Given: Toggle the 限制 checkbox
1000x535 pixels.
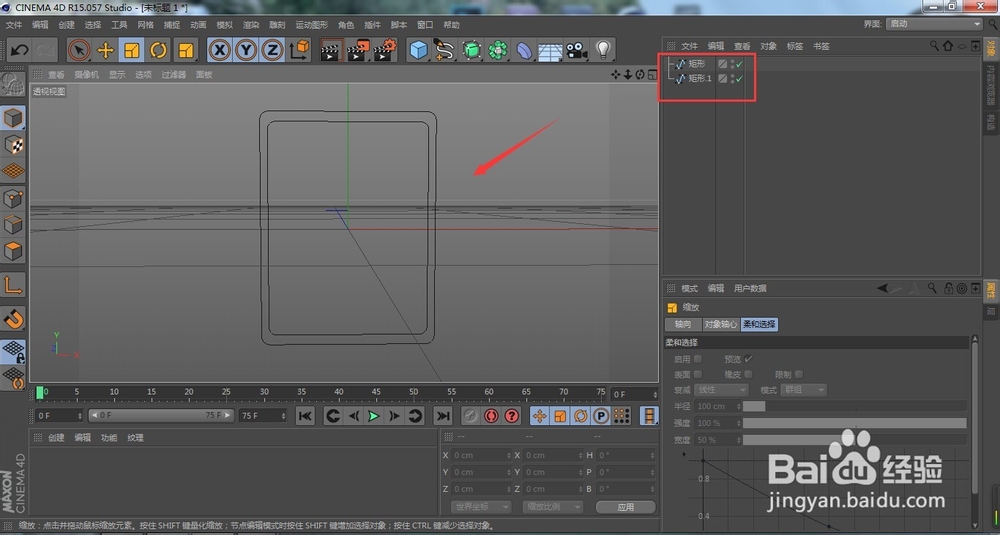Looking at the screenshot, I should 798,374.
